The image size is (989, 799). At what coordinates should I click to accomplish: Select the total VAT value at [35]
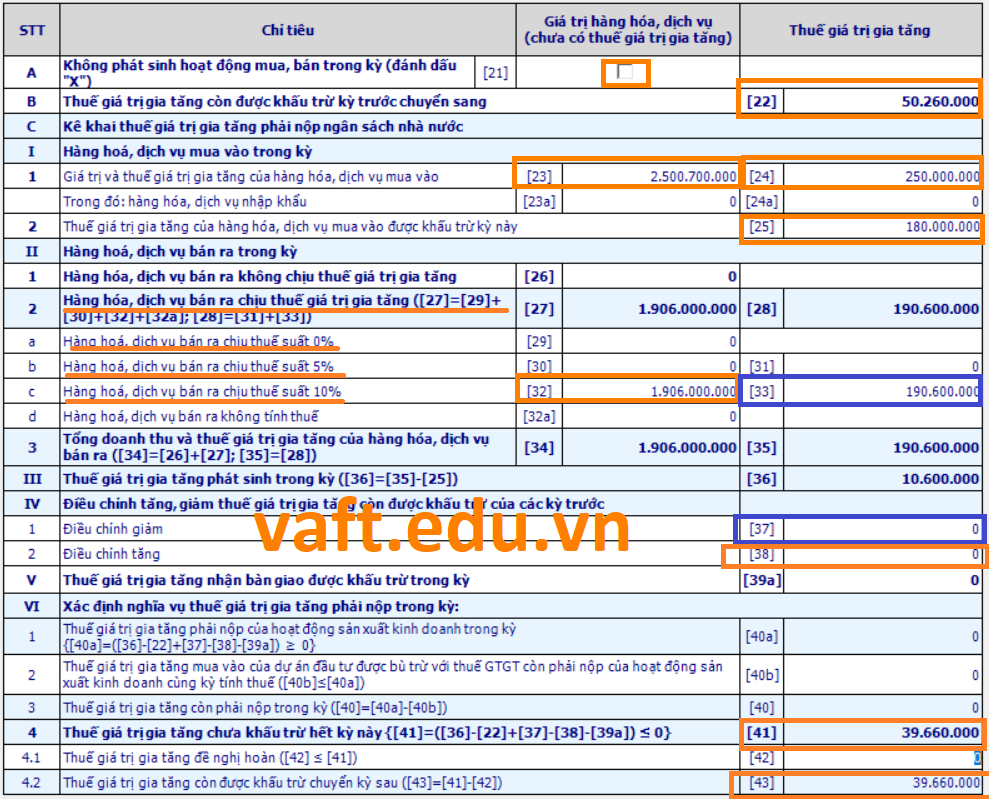coord(936,448)
